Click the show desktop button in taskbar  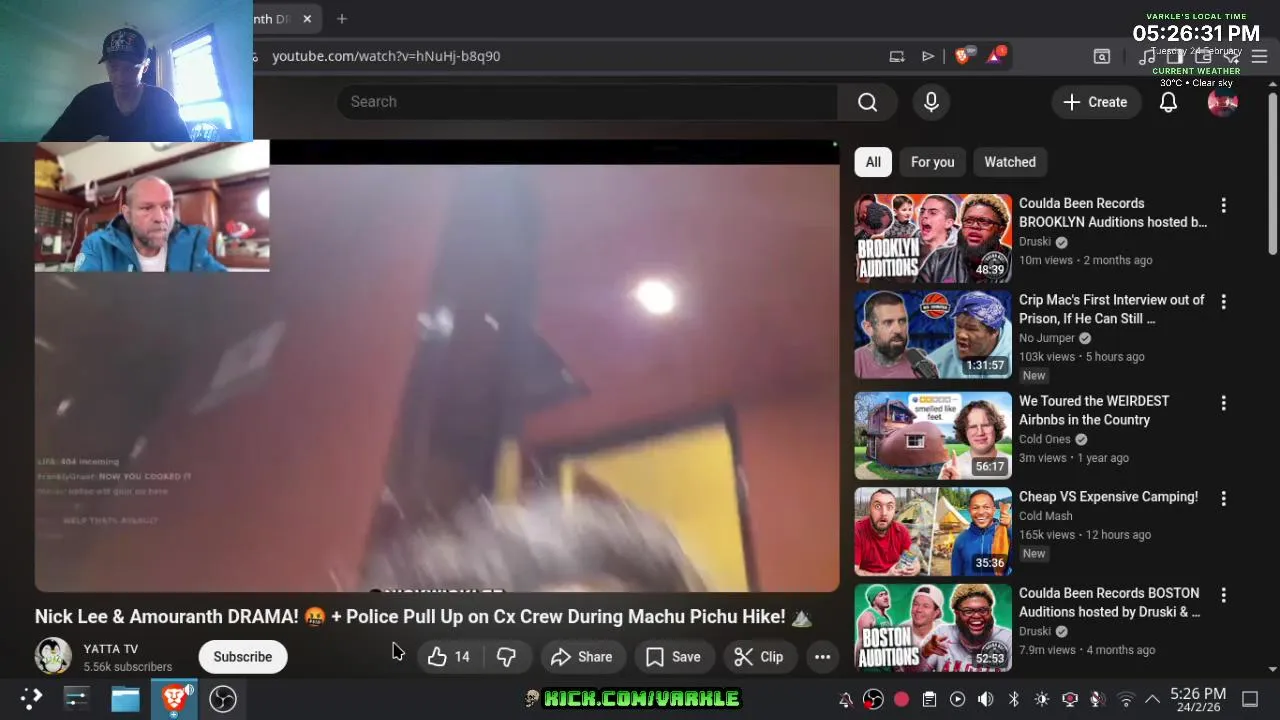point(1250,699)
